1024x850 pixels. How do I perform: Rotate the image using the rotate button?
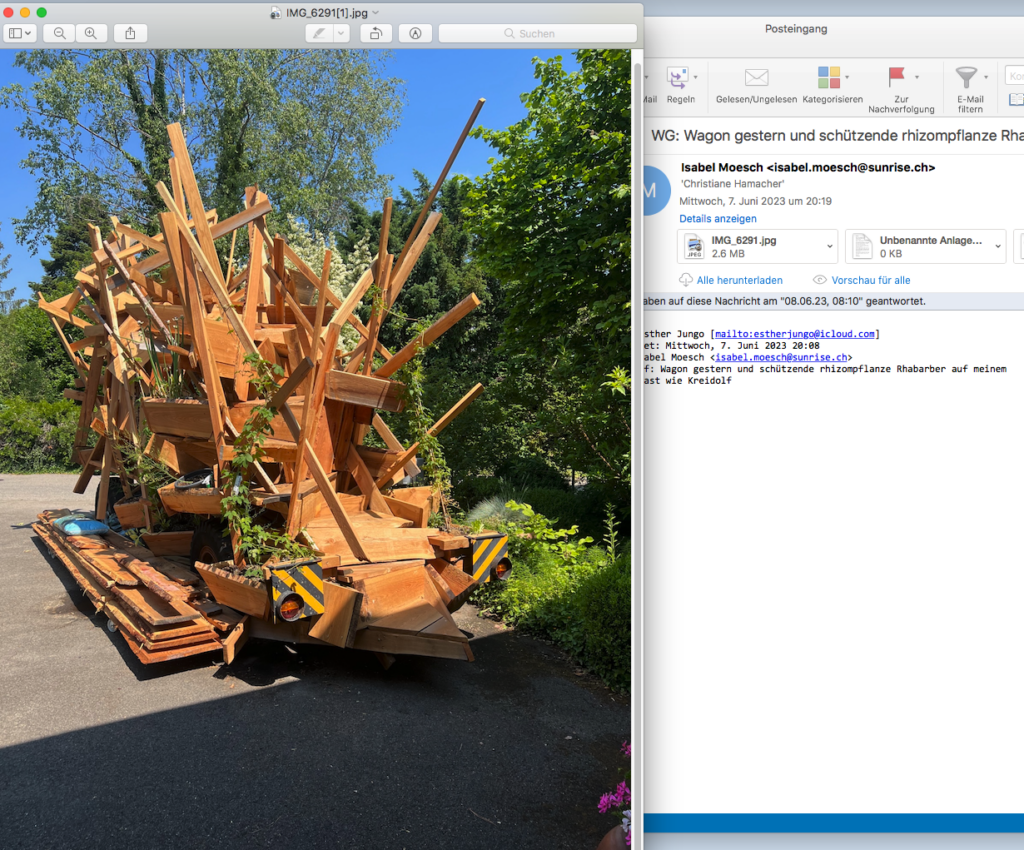[x=376, y=33]
